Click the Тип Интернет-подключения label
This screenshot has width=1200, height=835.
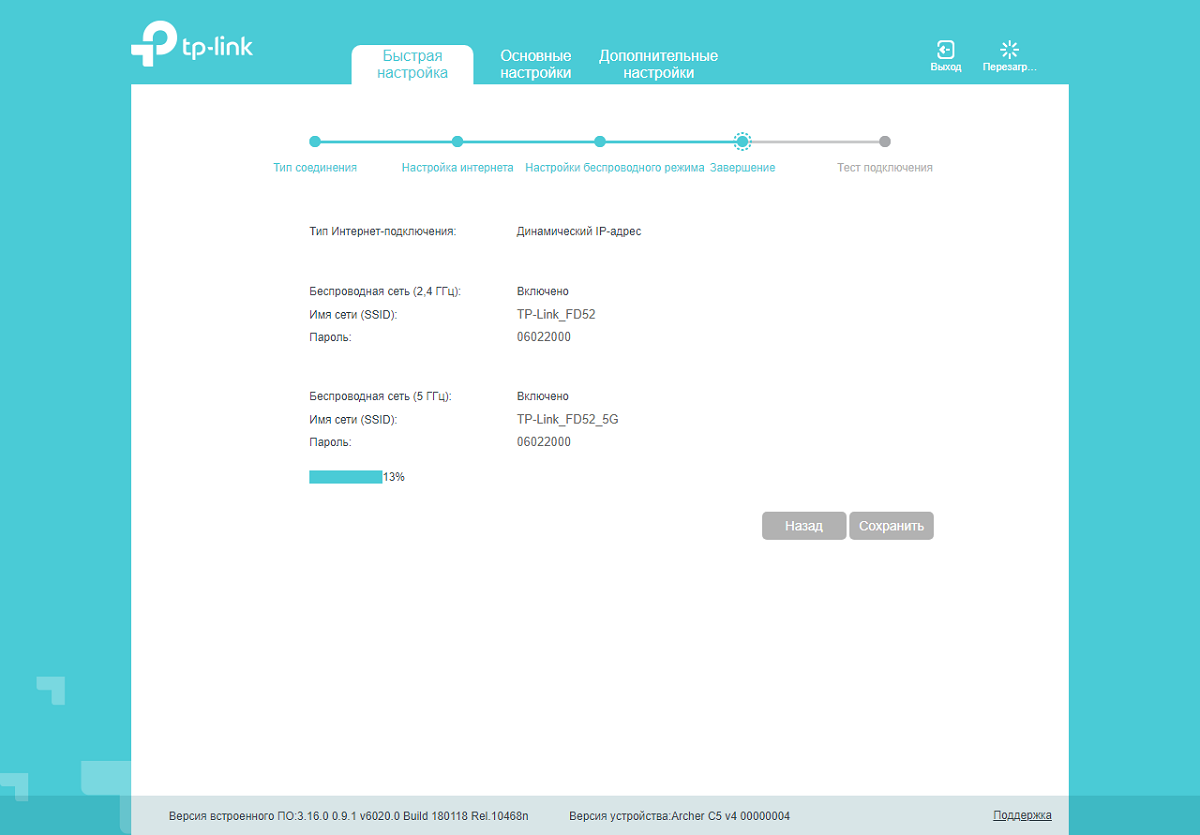pyautogui.click(x=383, y=231)
